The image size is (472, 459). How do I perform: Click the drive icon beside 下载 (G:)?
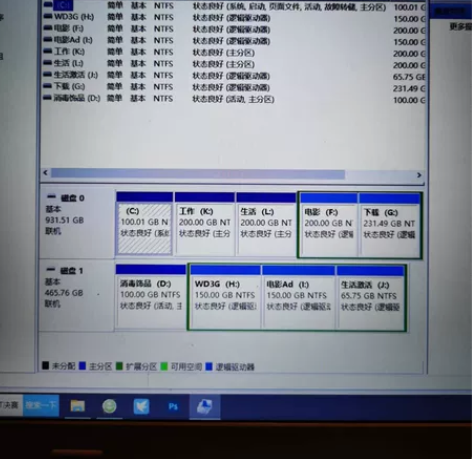tap(48, 86)
